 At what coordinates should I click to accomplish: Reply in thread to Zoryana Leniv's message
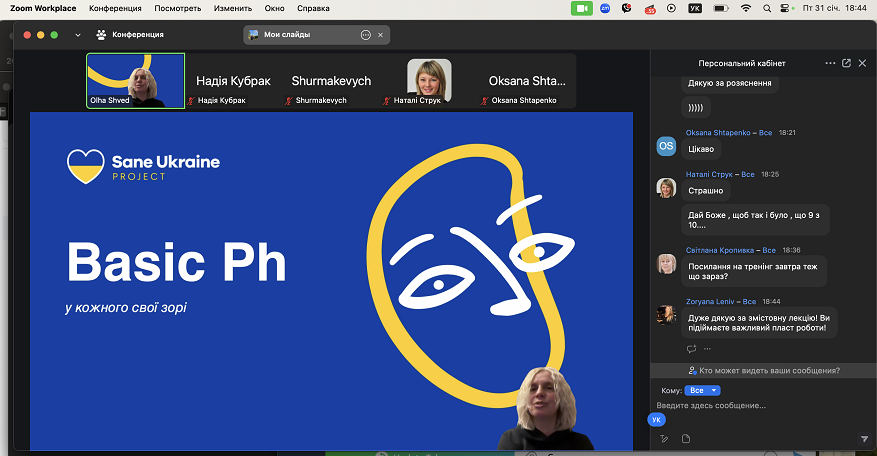[691, 349]
